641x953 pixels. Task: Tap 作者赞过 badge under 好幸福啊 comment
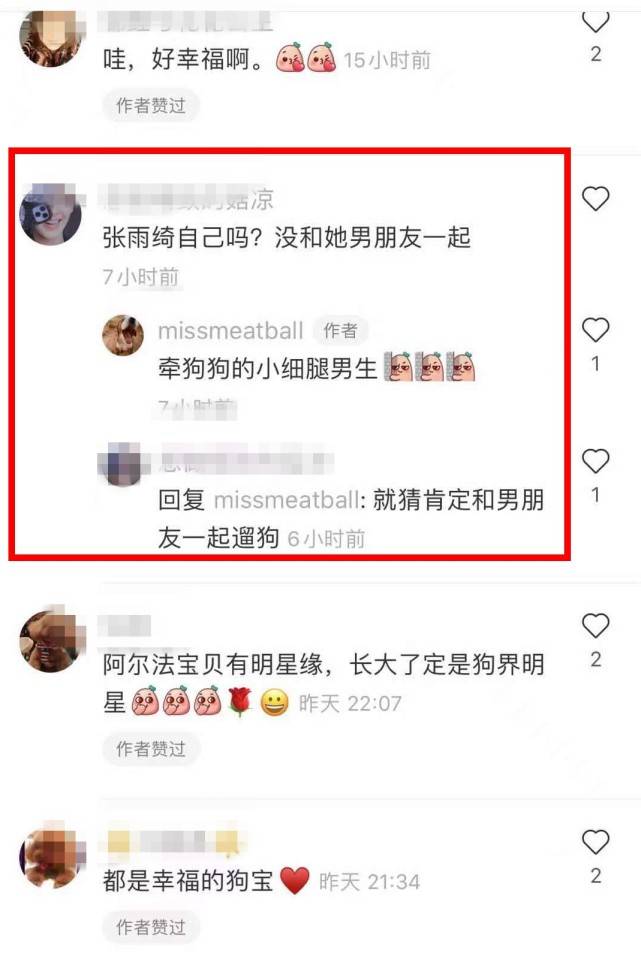(x=151, y=105)
